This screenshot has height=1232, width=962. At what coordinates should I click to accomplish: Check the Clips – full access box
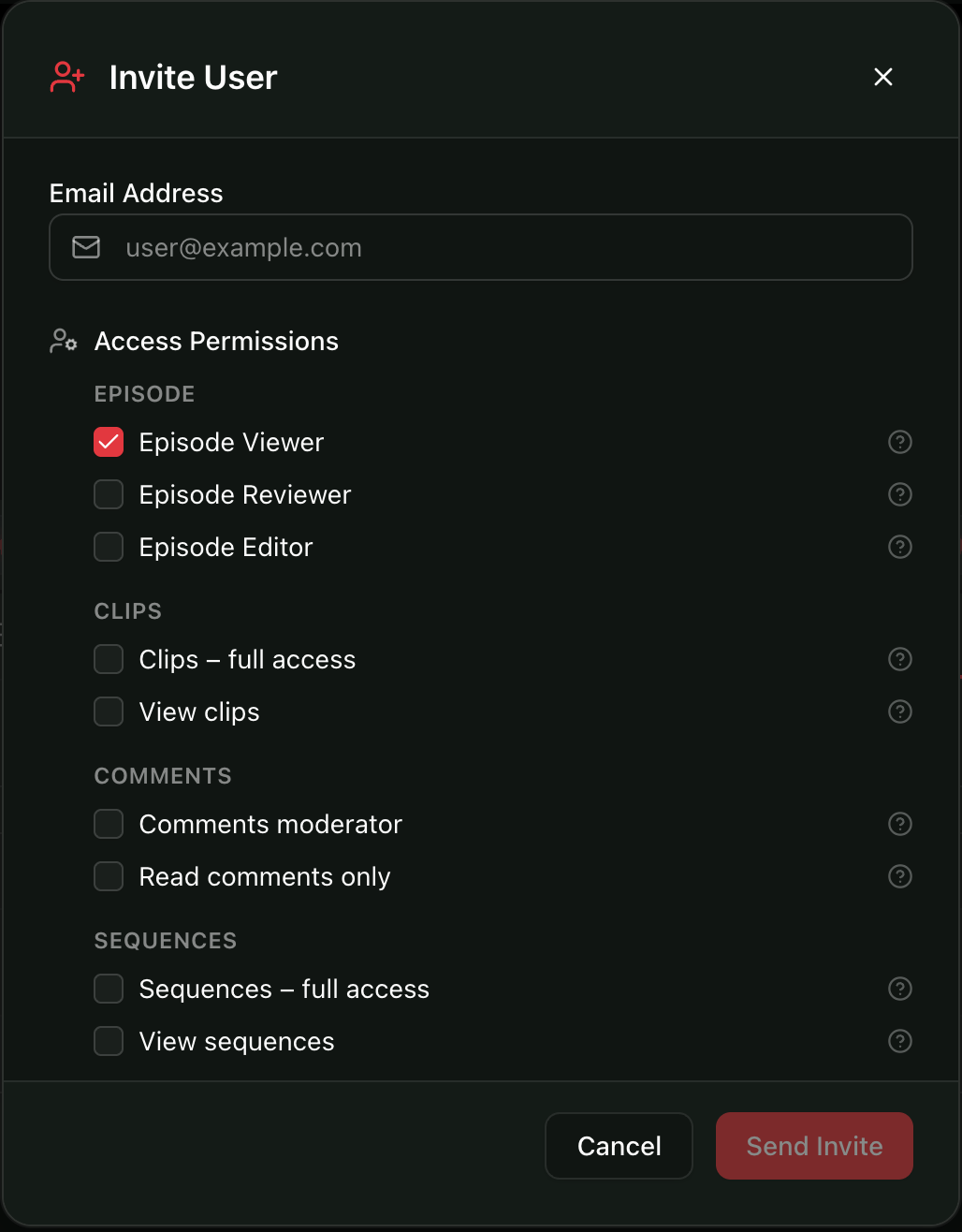click(x=109, y=659)
